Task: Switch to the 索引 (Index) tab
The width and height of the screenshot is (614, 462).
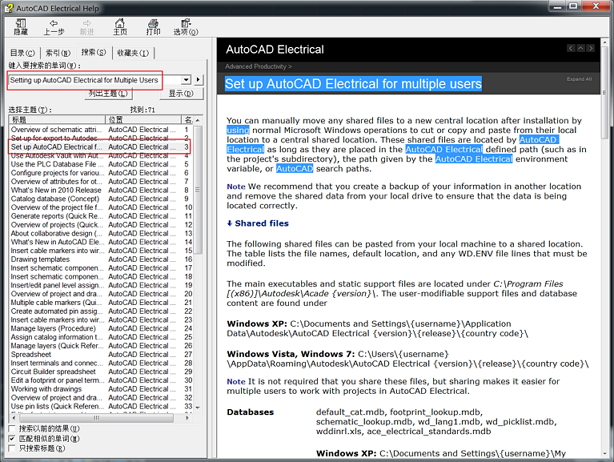Action: 58,52
